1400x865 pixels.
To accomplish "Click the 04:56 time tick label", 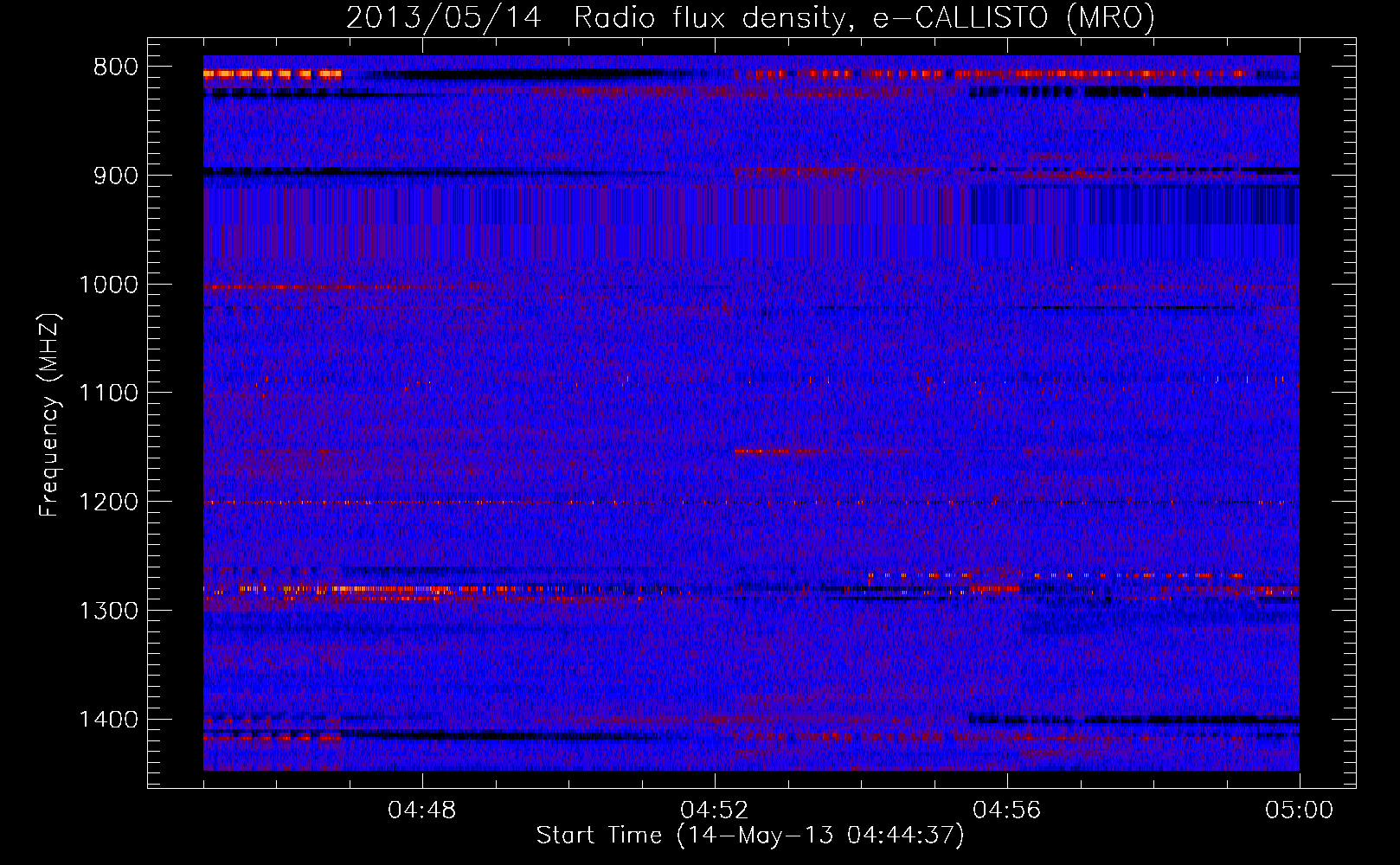I will [1007, 811].
